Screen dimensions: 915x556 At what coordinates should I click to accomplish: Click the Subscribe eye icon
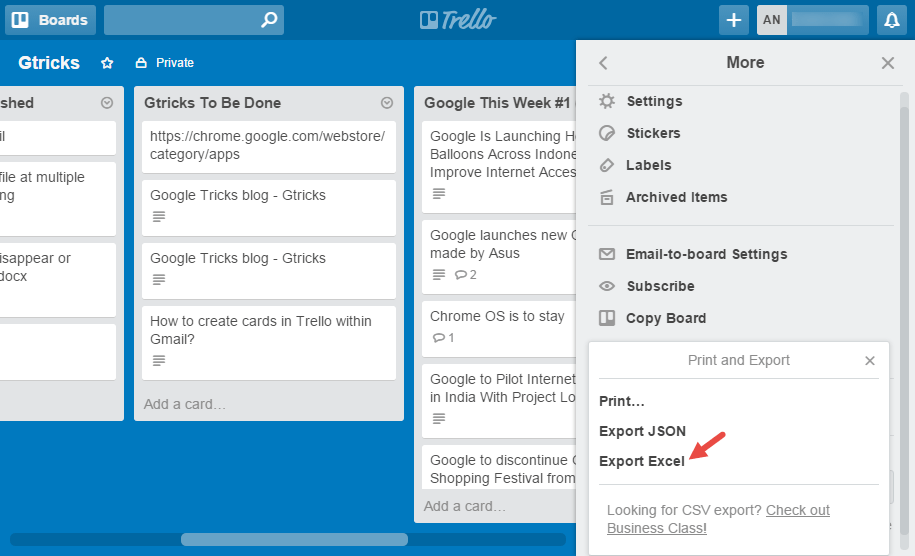(607, 286)
